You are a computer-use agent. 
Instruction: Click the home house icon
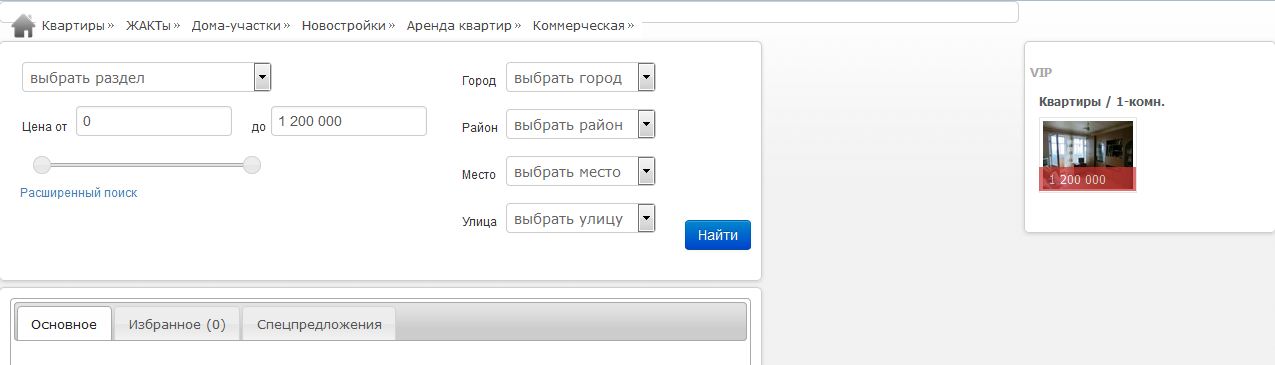coord(24,25)
